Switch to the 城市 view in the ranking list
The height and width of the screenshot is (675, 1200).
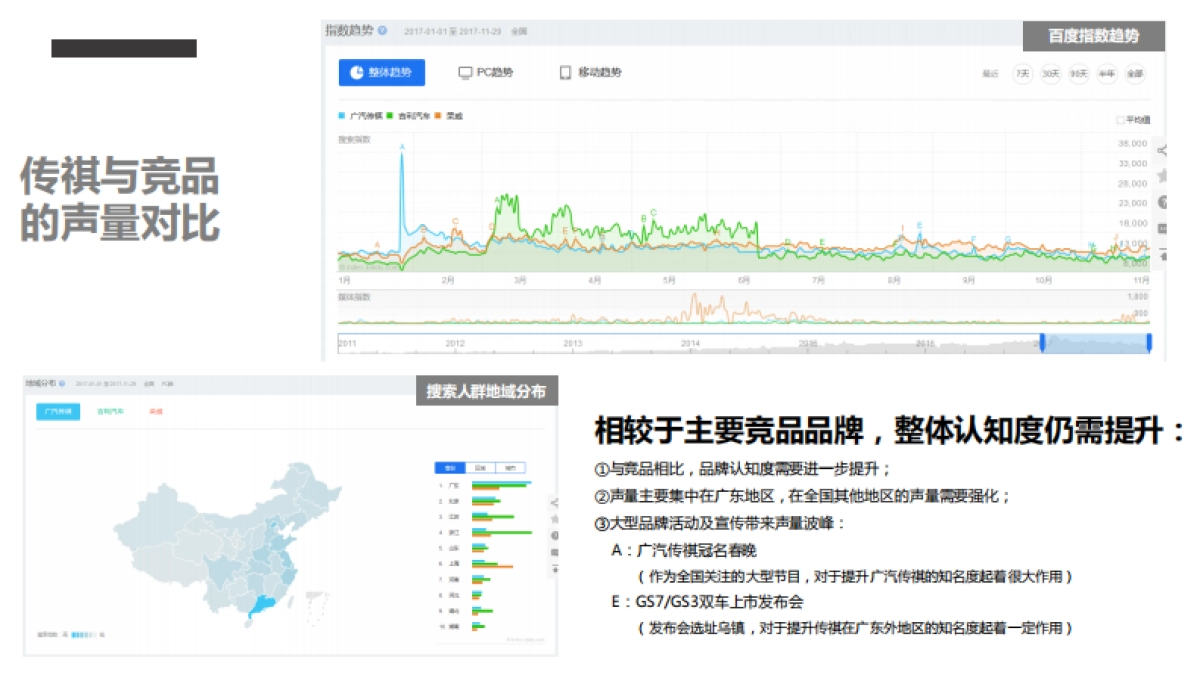[510, 467]
